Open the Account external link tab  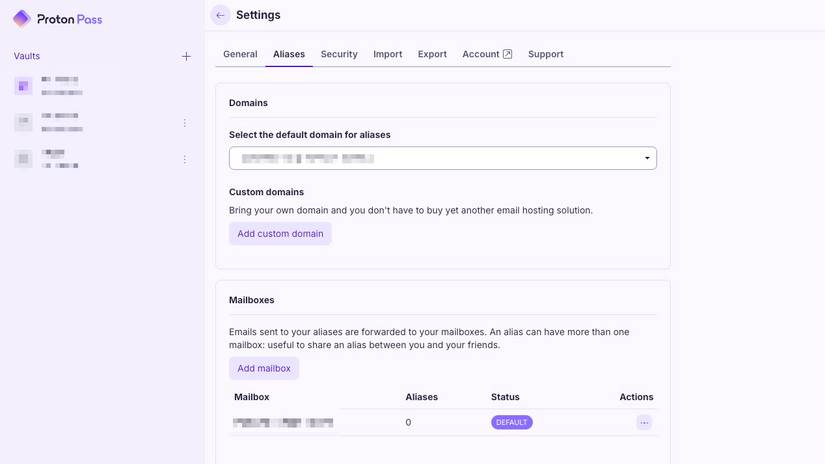coord(487,54)
